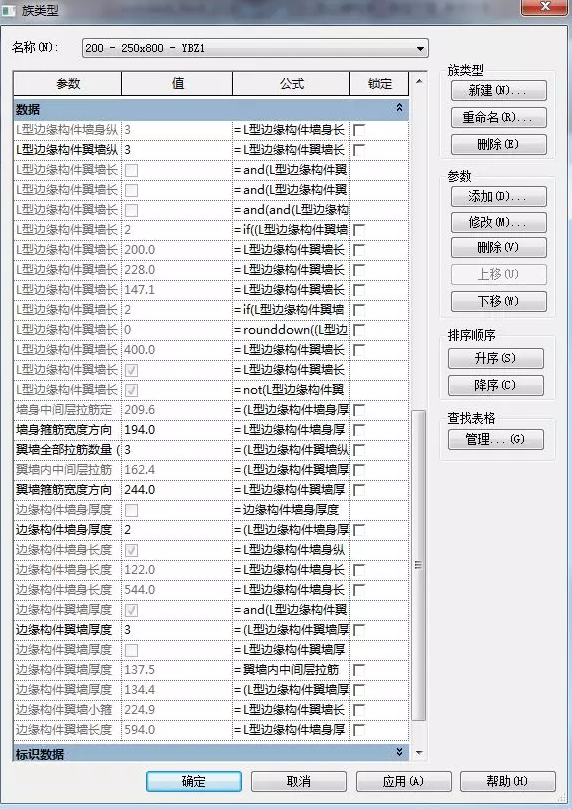Apply changes with 应用(A)

403,781
